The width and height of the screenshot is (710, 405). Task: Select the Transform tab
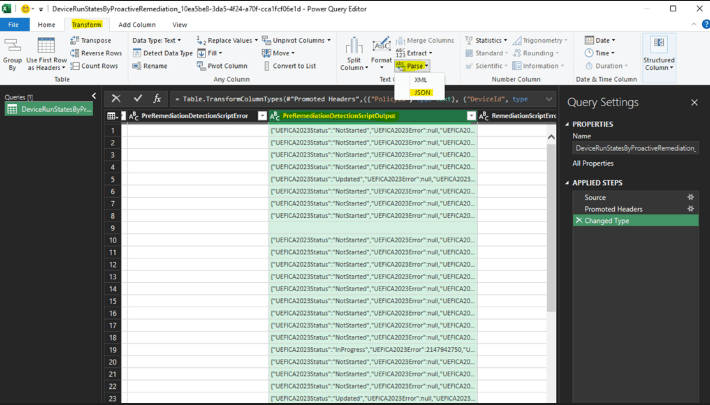[86, 24]
